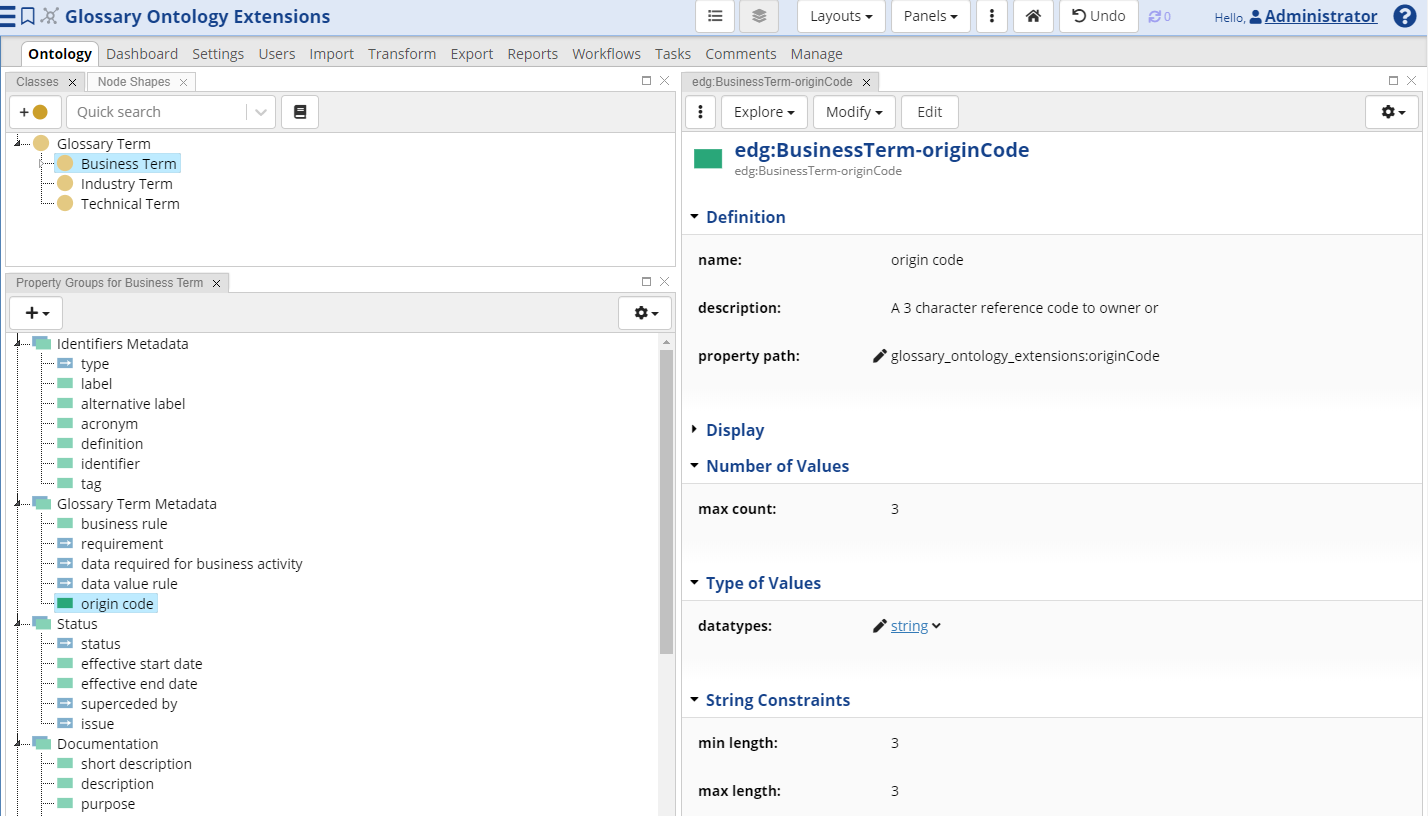This screenshot has width=1428, height=816.
Task: Click the Edit button
Action: [x=929, y=112]
